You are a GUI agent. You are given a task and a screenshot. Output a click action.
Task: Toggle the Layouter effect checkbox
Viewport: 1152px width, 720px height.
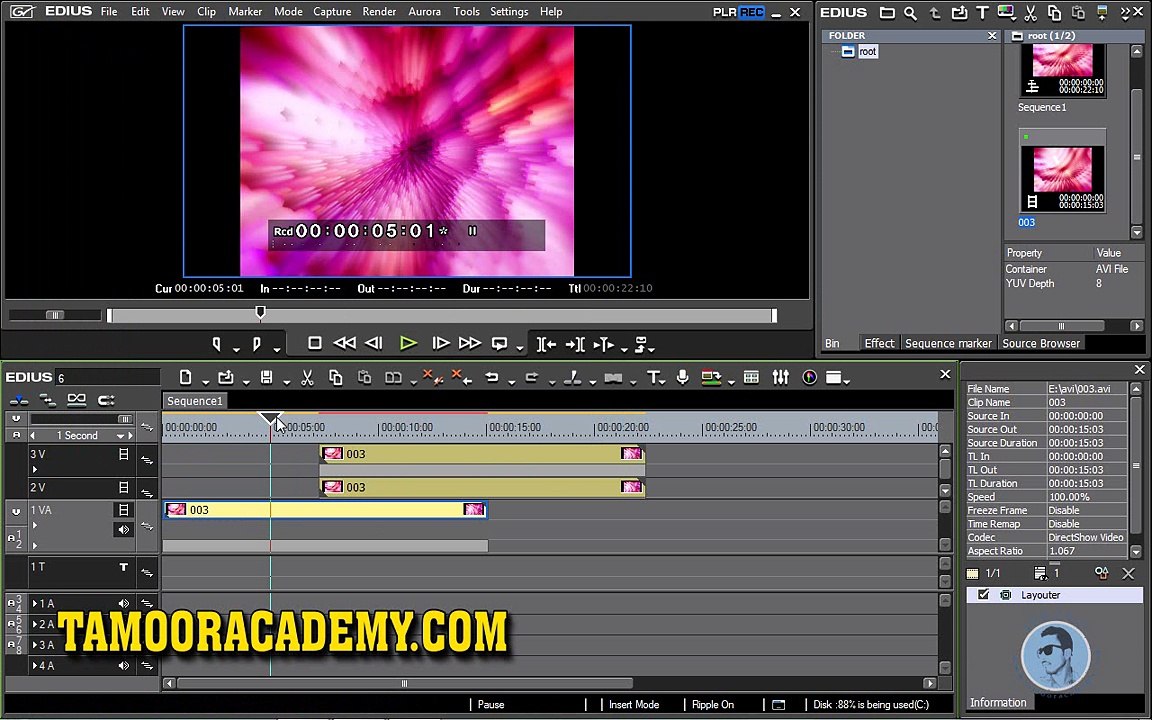[983, 595]
